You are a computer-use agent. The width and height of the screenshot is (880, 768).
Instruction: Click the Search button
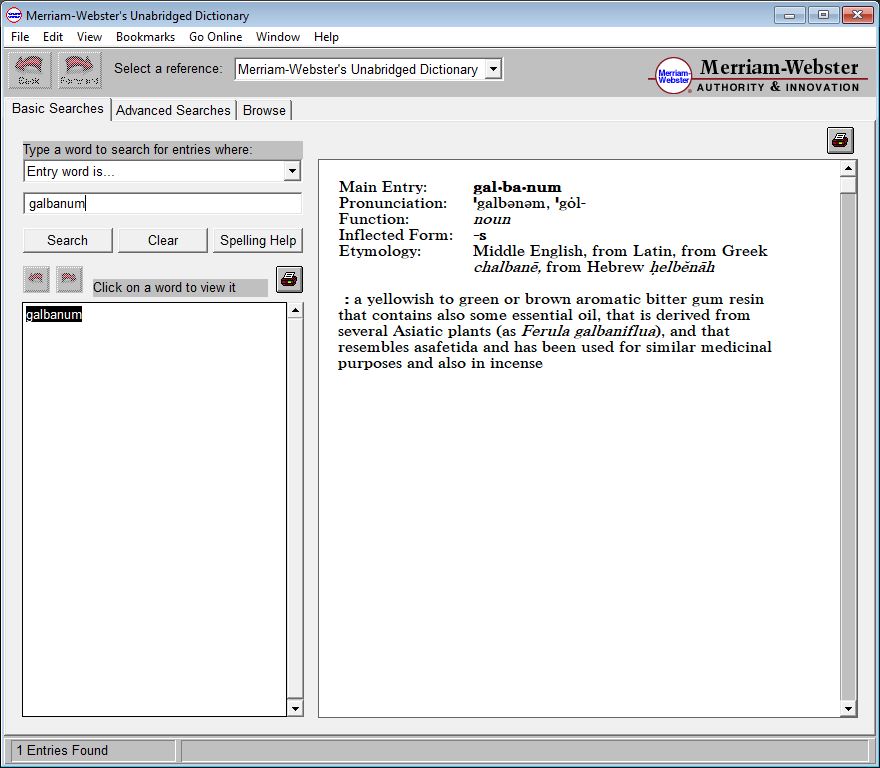[67, 240]
